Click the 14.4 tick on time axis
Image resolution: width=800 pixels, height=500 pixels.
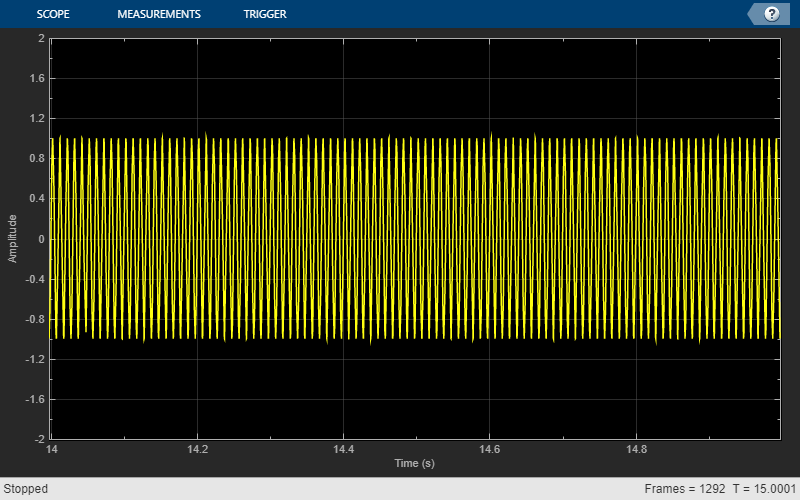pyautogui.click(x=343, y=450)
